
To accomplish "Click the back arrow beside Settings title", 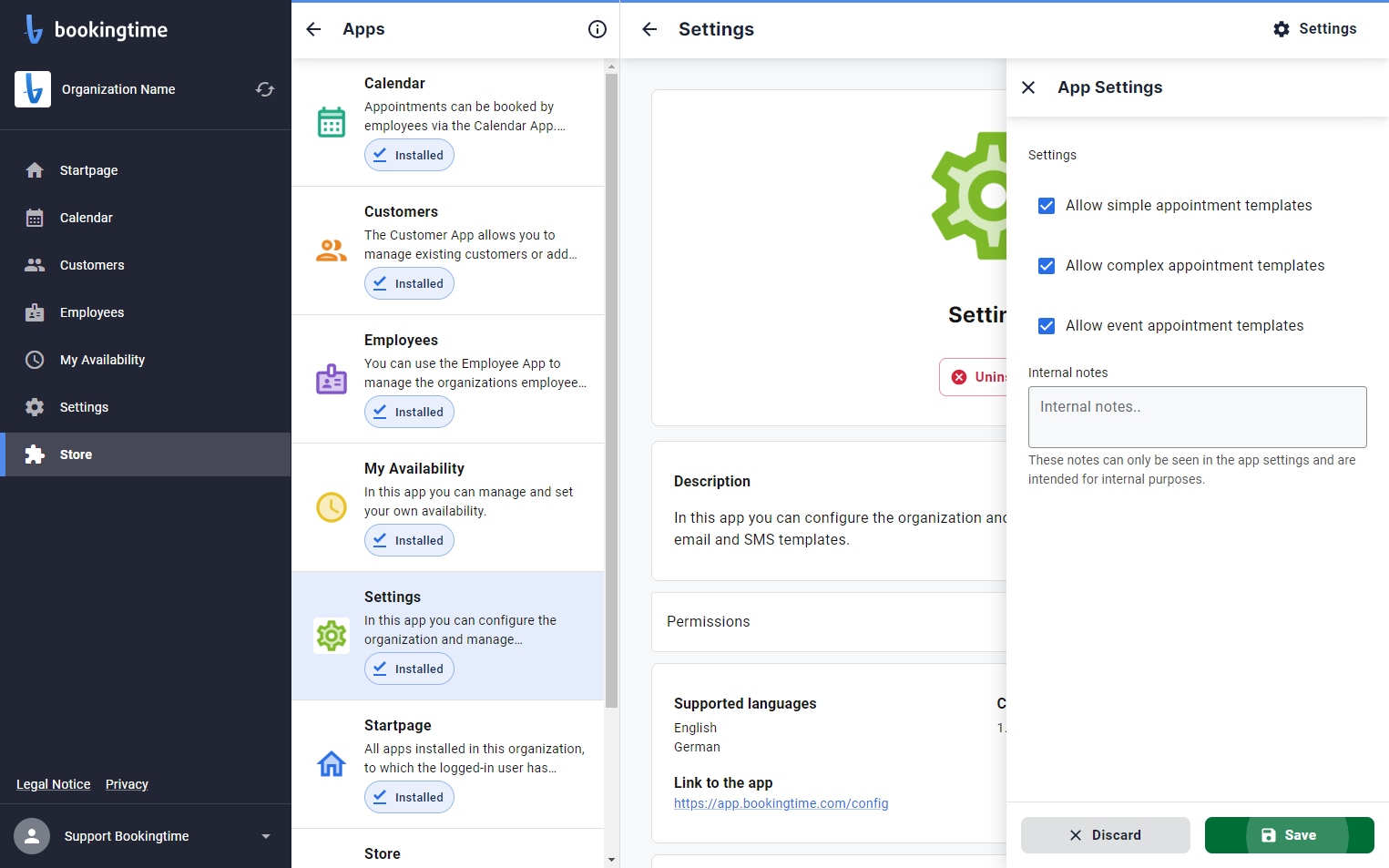I will pos(649,29).
